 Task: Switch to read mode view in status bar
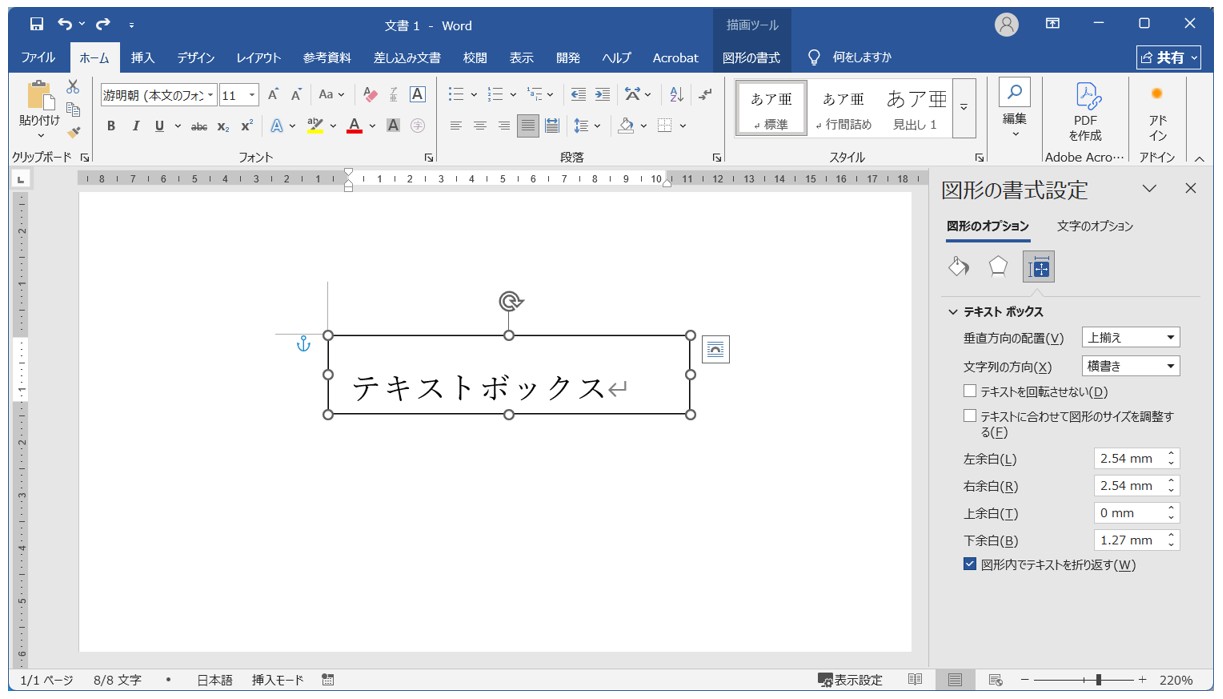915,680
